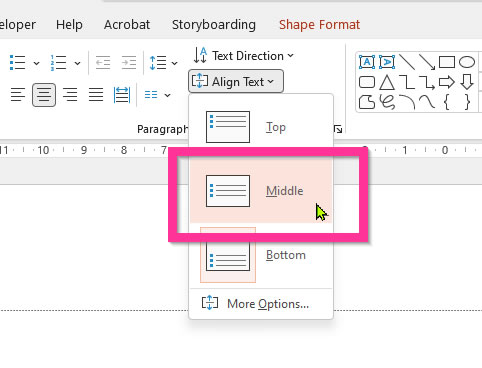The height and width of the screenshot is (368, 482).
Task: Open the Shape Format tab
Action: point(319,25)
